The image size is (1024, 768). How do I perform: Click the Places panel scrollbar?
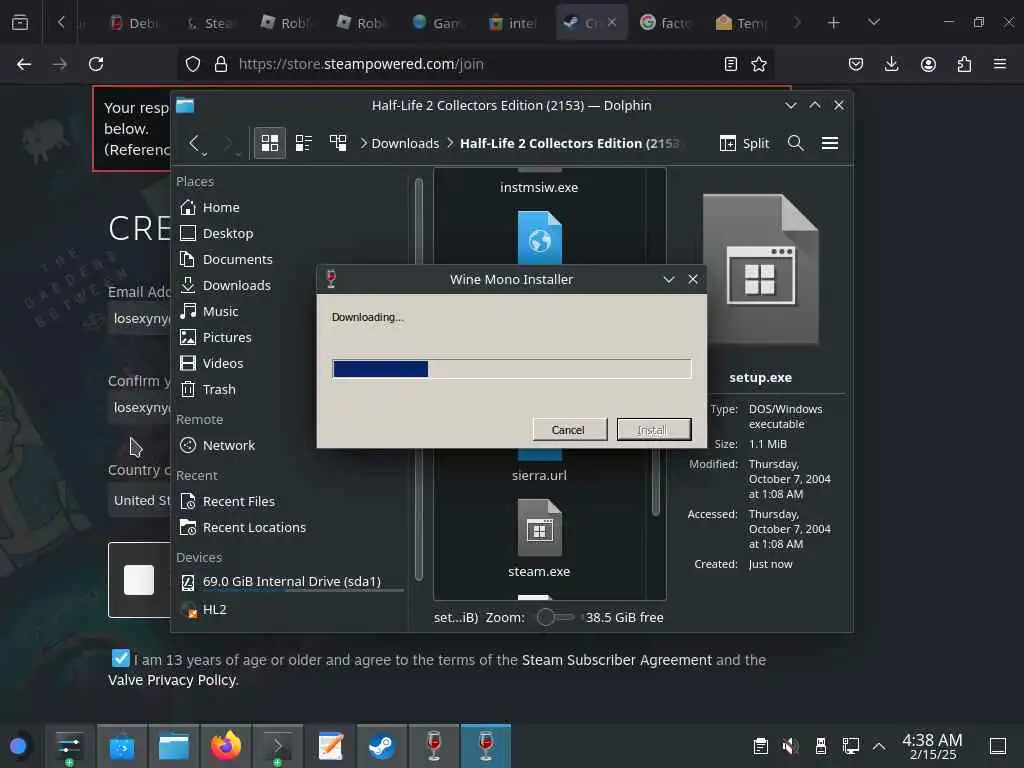419,379
